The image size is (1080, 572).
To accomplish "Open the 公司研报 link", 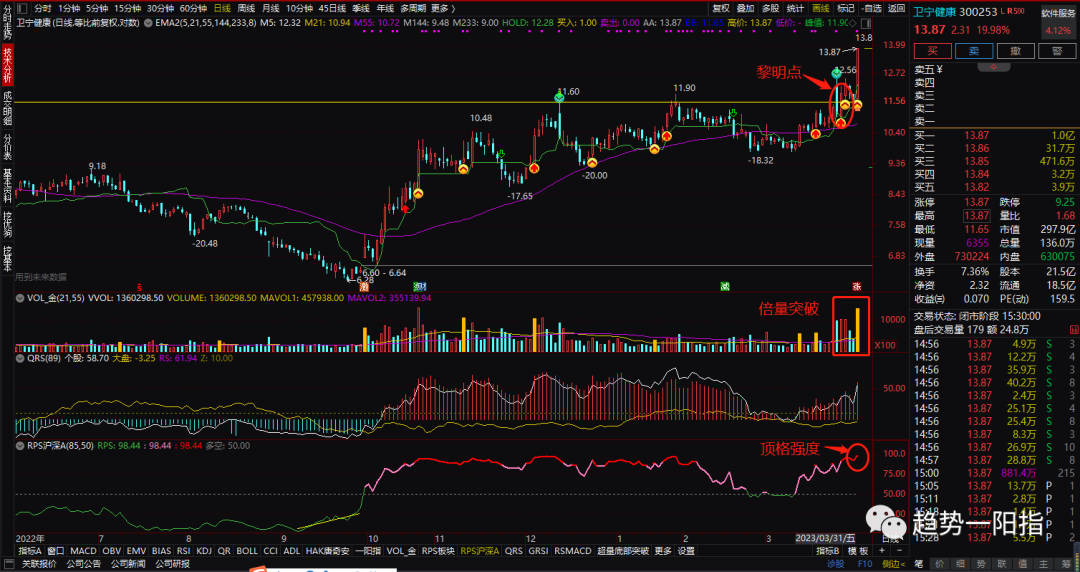I will (x=172, y=564).
